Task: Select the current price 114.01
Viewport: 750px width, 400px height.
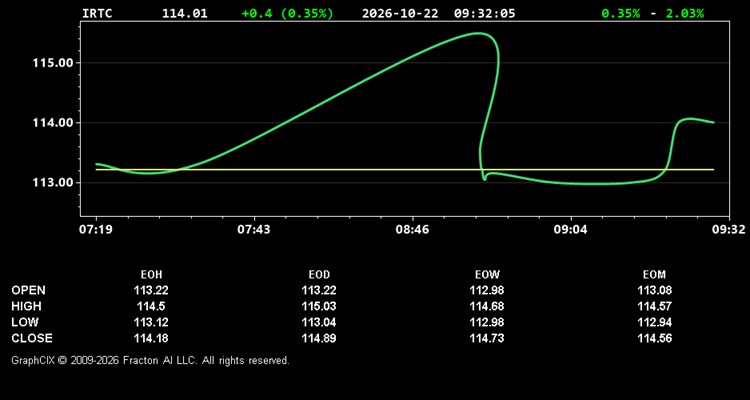Action: click(x=185, y=13)
